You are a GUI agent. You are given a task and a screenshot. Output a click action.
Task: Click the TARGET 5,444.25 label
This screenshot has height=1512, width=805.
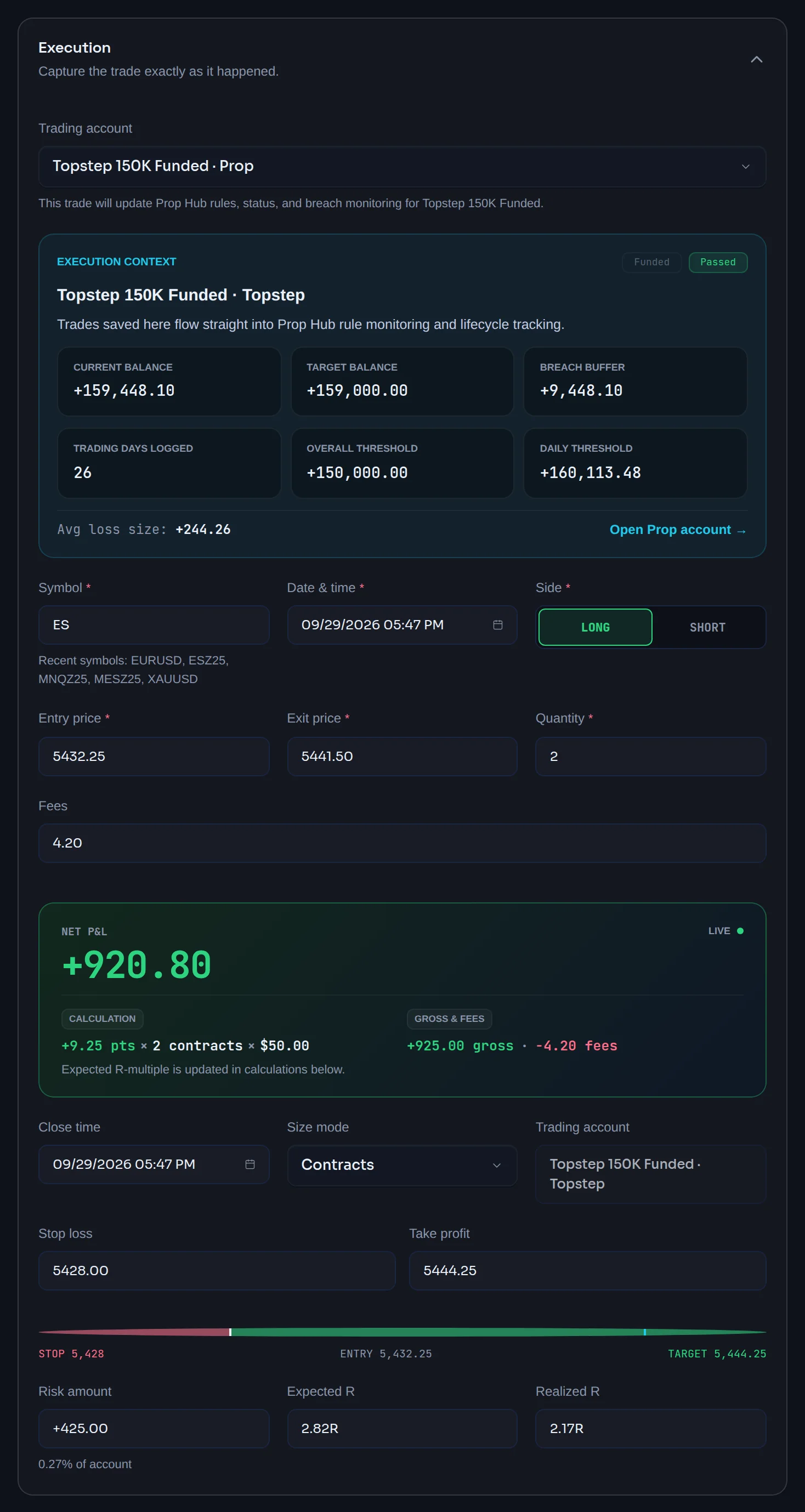pos(717,1354)
